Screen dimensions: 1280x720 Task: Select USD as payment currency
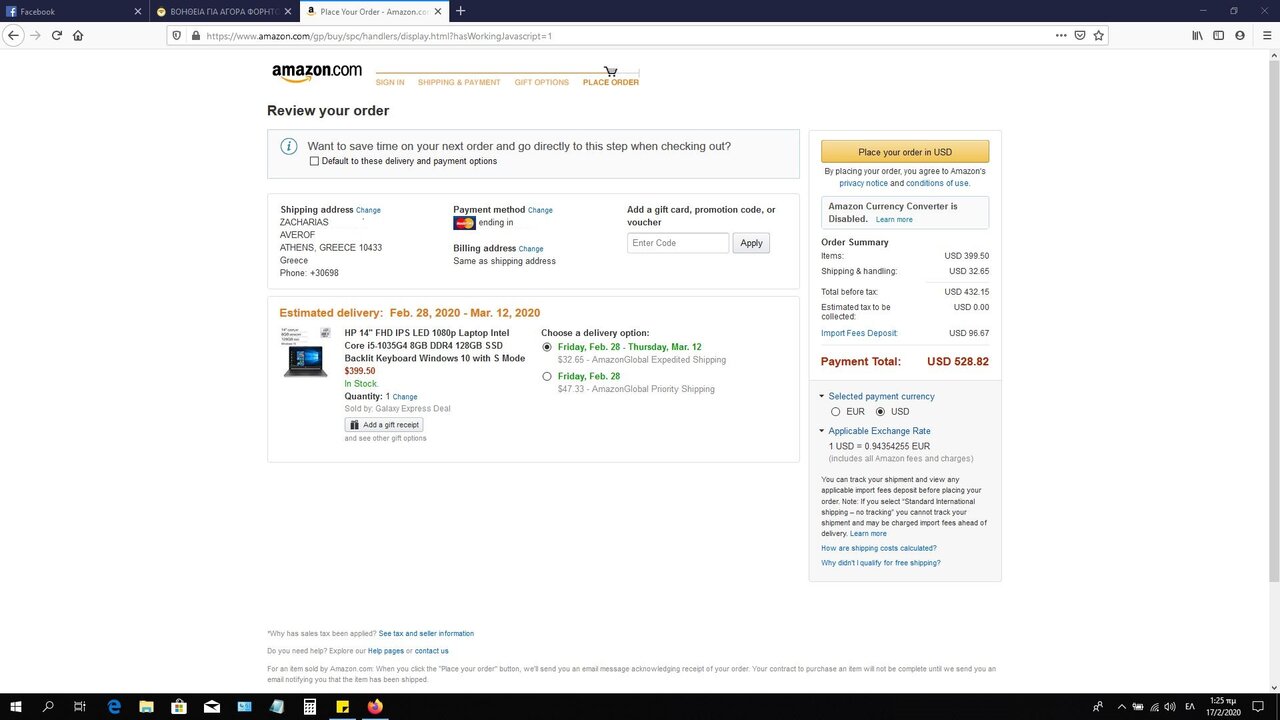(x=880, y=411)
